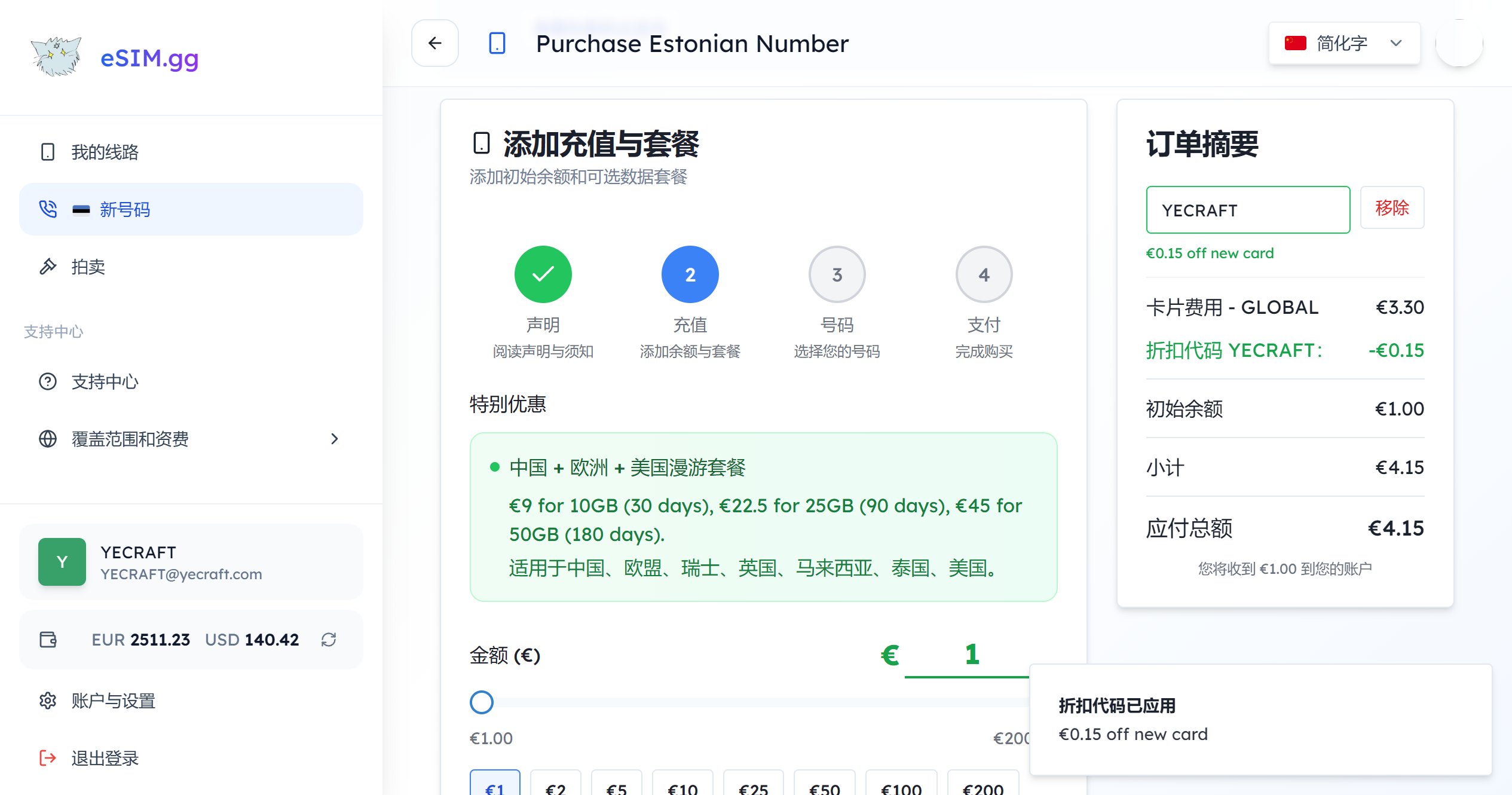Click the YECRAFT account card

pos(191,562)
